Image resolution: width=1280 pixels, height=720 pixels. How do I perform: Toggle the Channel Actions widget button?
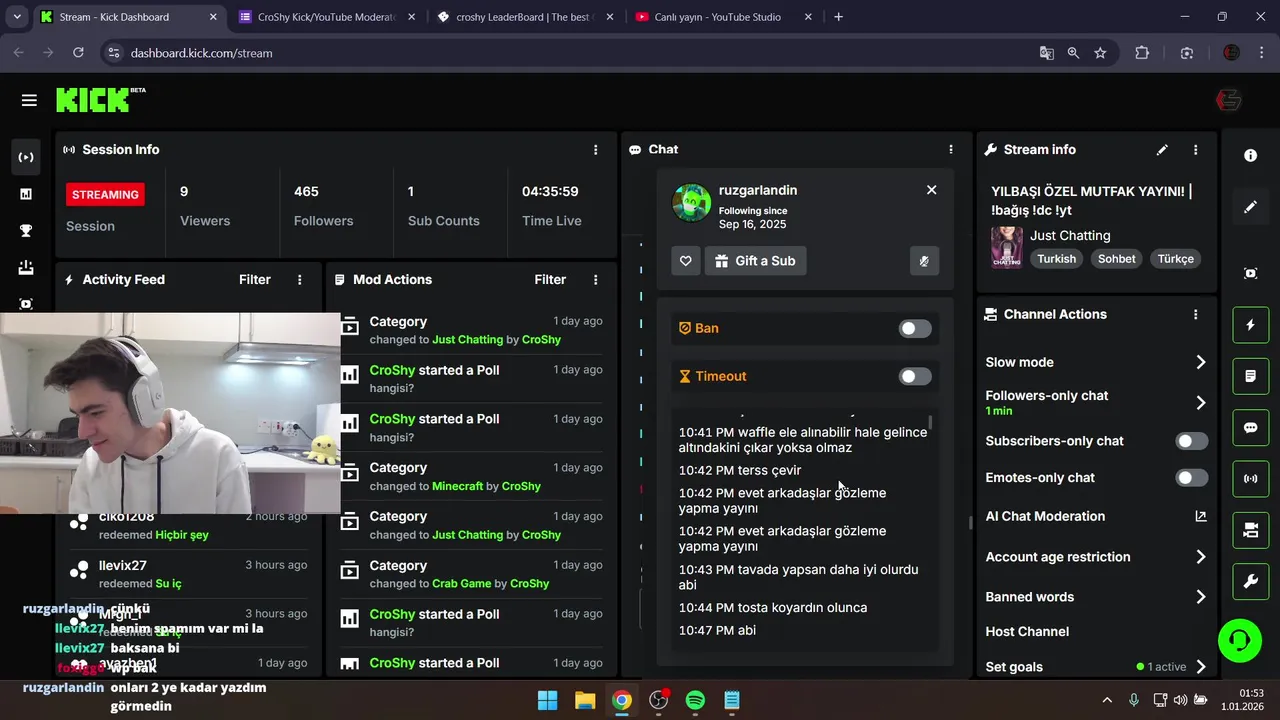(1250, 530)
